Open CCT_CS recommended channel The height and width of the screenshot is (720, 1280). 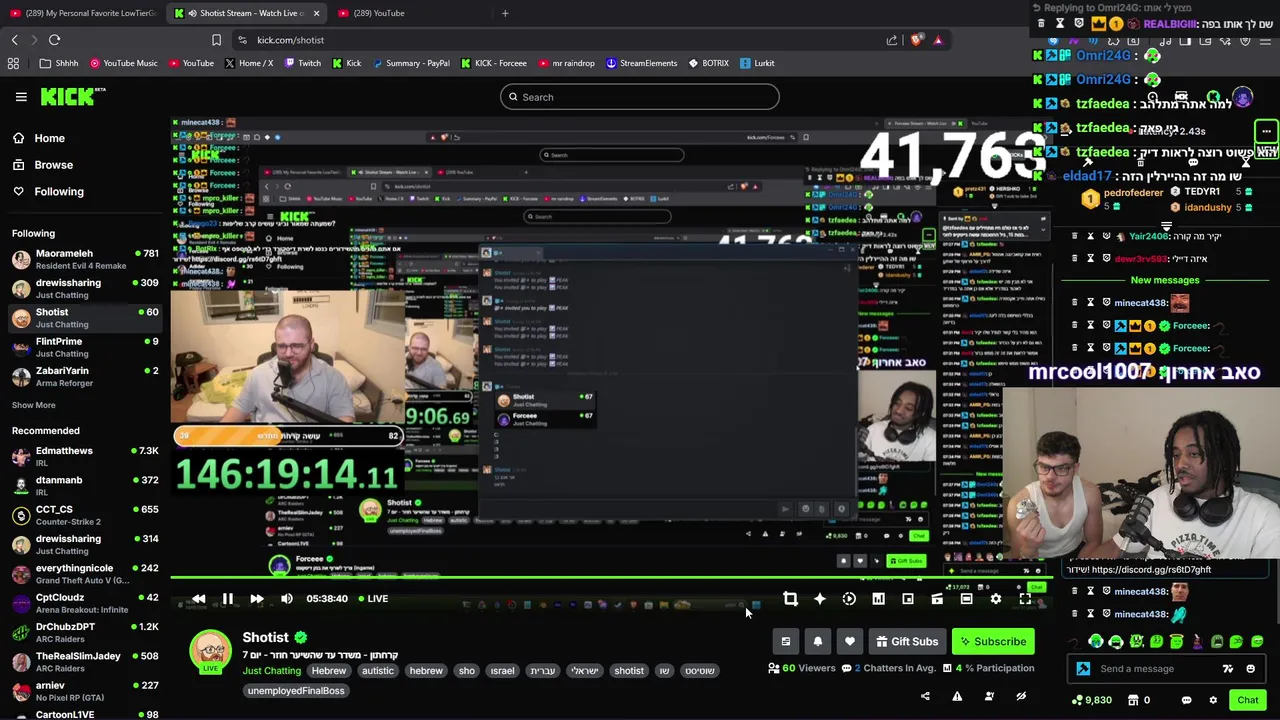[85, 515]
